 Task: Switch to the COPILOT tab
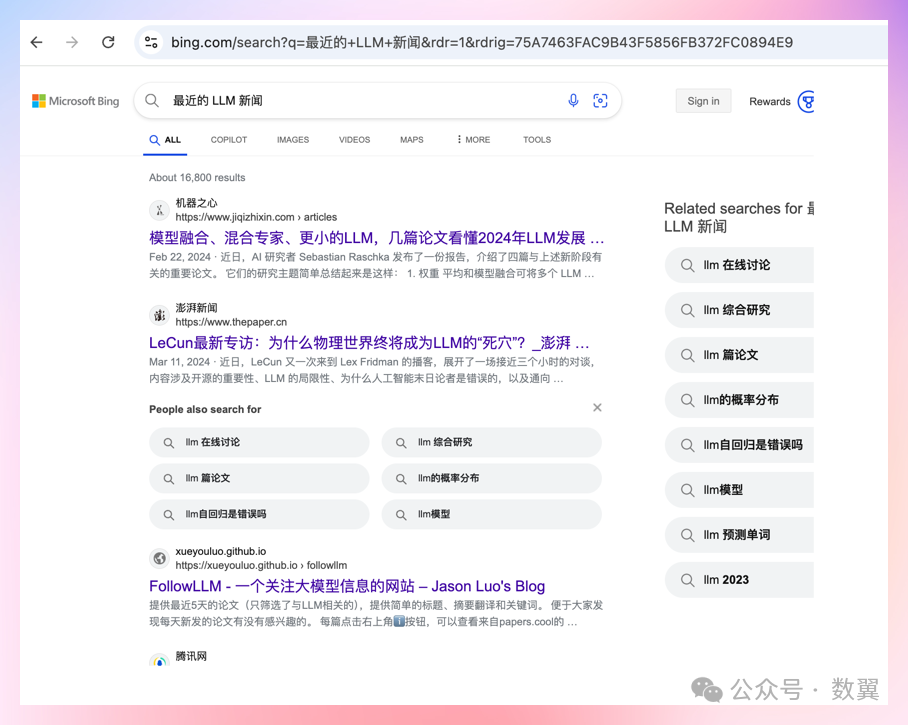[229, 140]
